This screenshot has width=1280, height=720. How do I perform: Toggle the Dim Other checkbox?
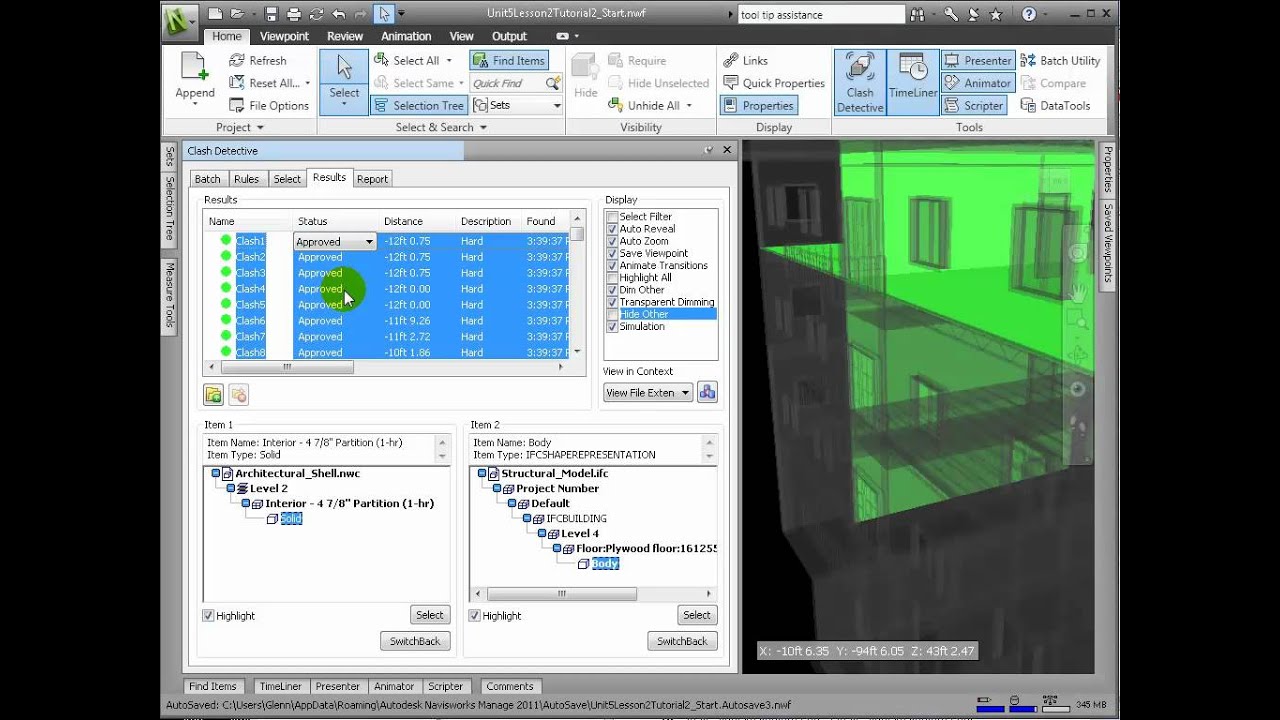[x=612, y=290]
